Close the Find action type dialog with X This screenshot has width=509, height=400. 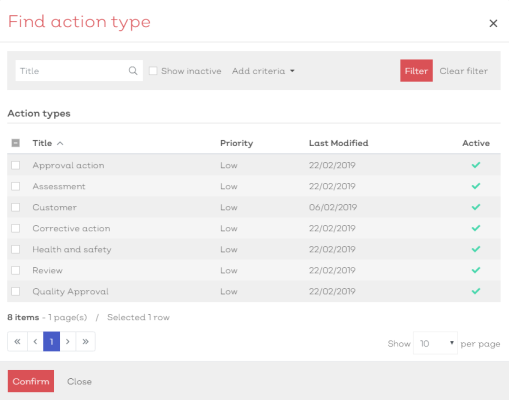(x=493, y=23)
